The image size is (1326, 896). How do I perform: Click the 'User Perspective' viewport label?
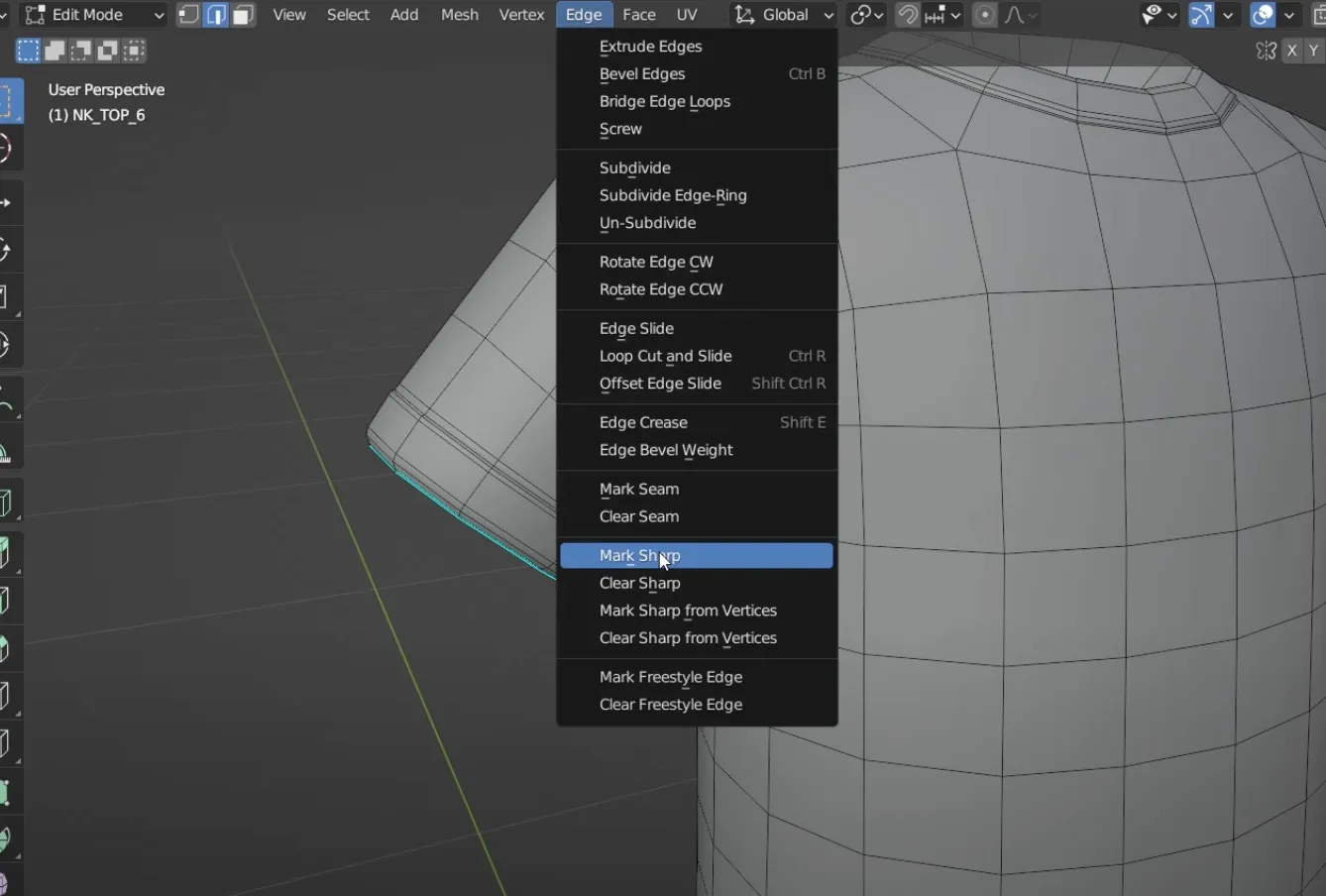coord(107,90)
